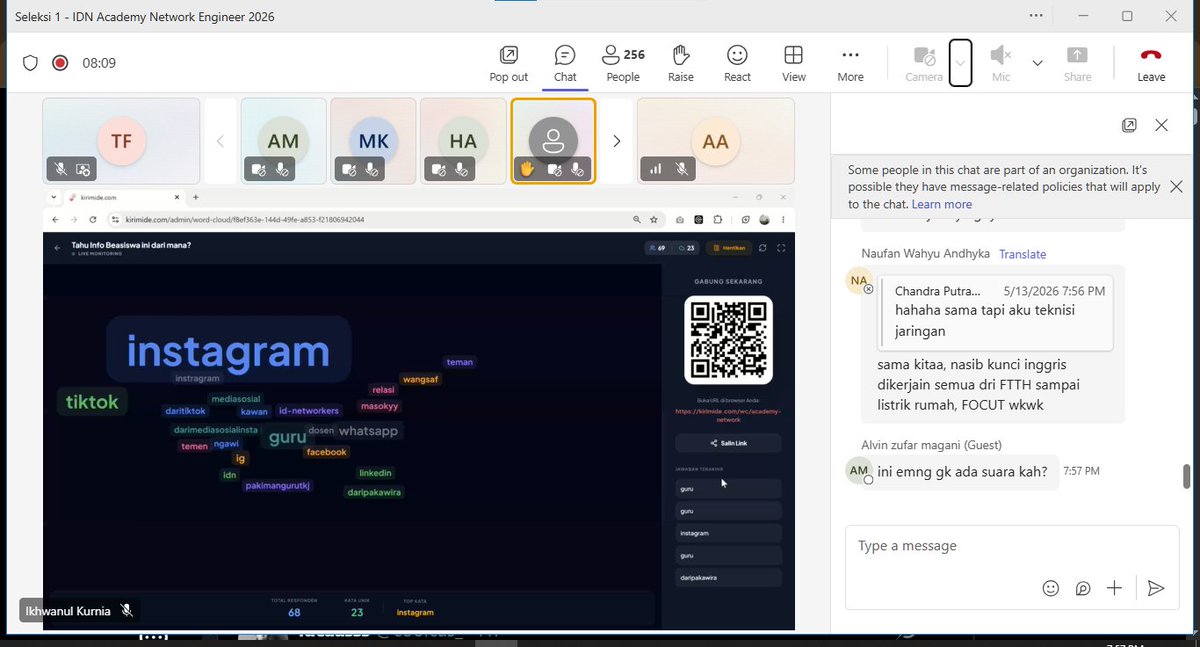The width and height of the screenshot is (1200, 647).
Task: Click the Share screen button
Action: click(1078, 64)
